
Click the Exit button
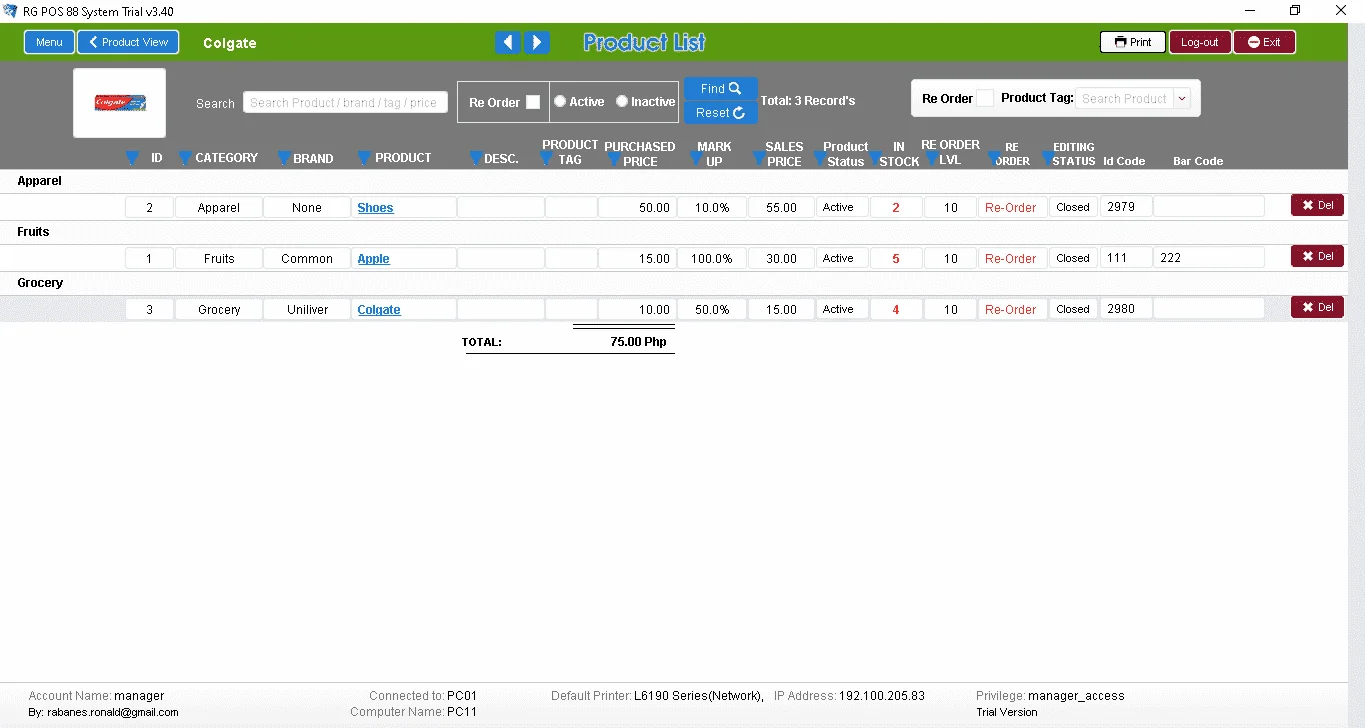click(x=1264, y=42)
